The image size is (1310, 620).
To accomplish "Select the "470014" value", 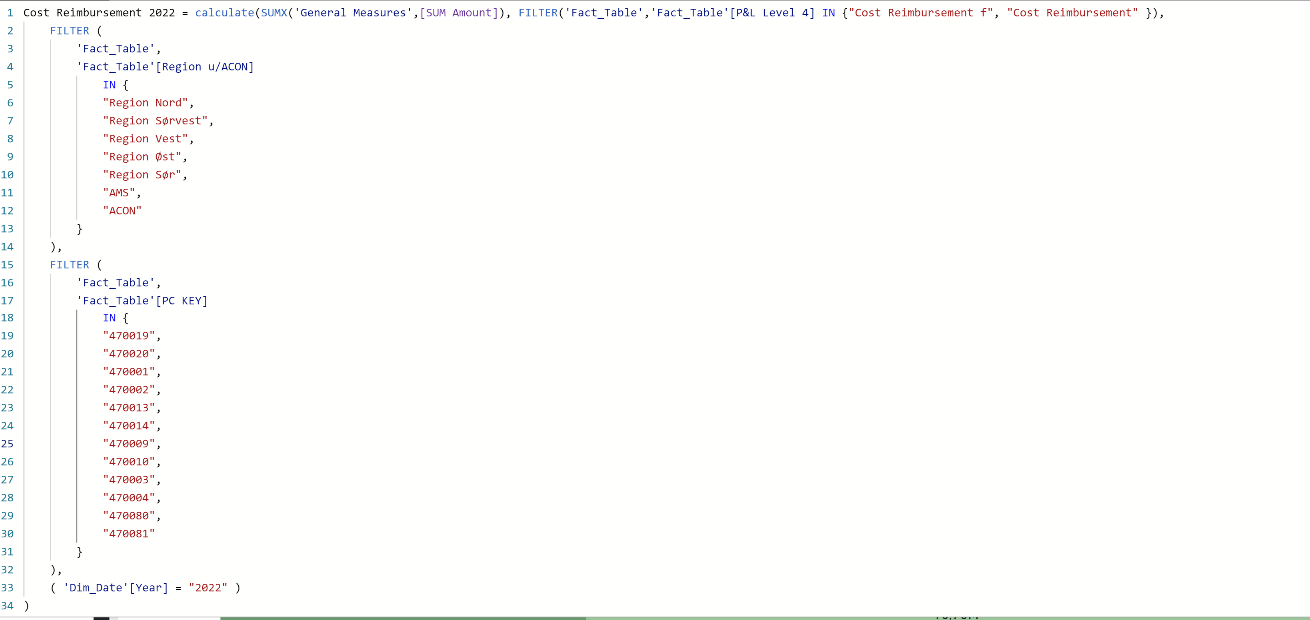I will click(x=128, y=426).
